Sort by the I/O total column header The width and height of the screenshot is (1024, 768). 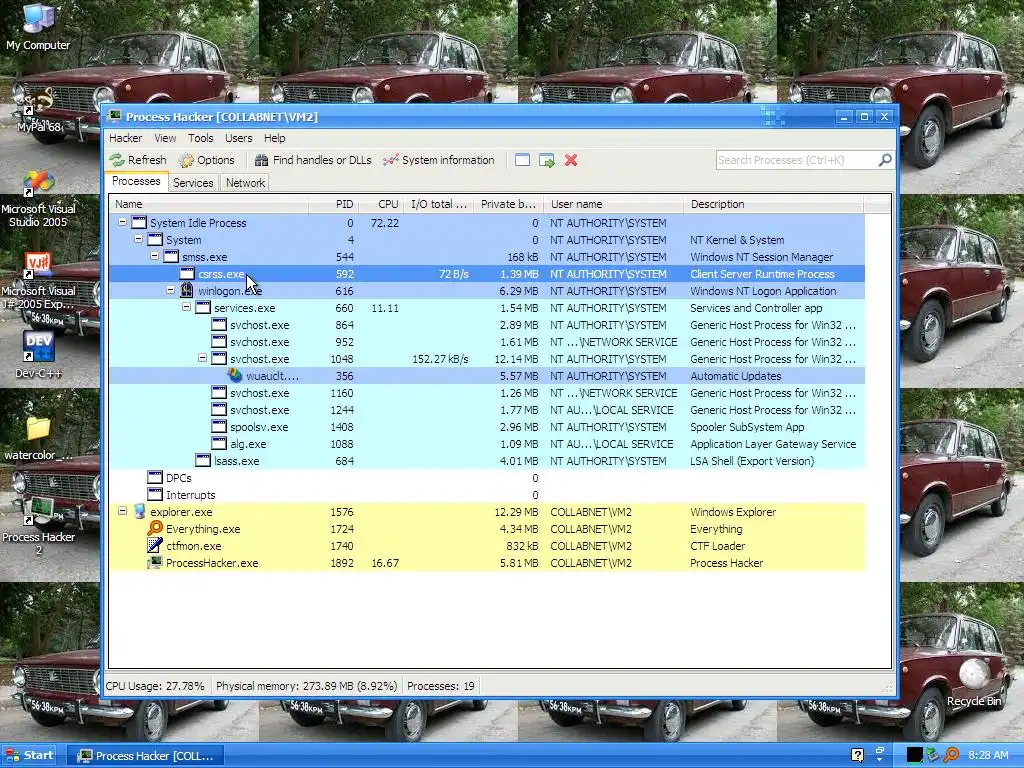pyautogui.click(x=439, y=204)
